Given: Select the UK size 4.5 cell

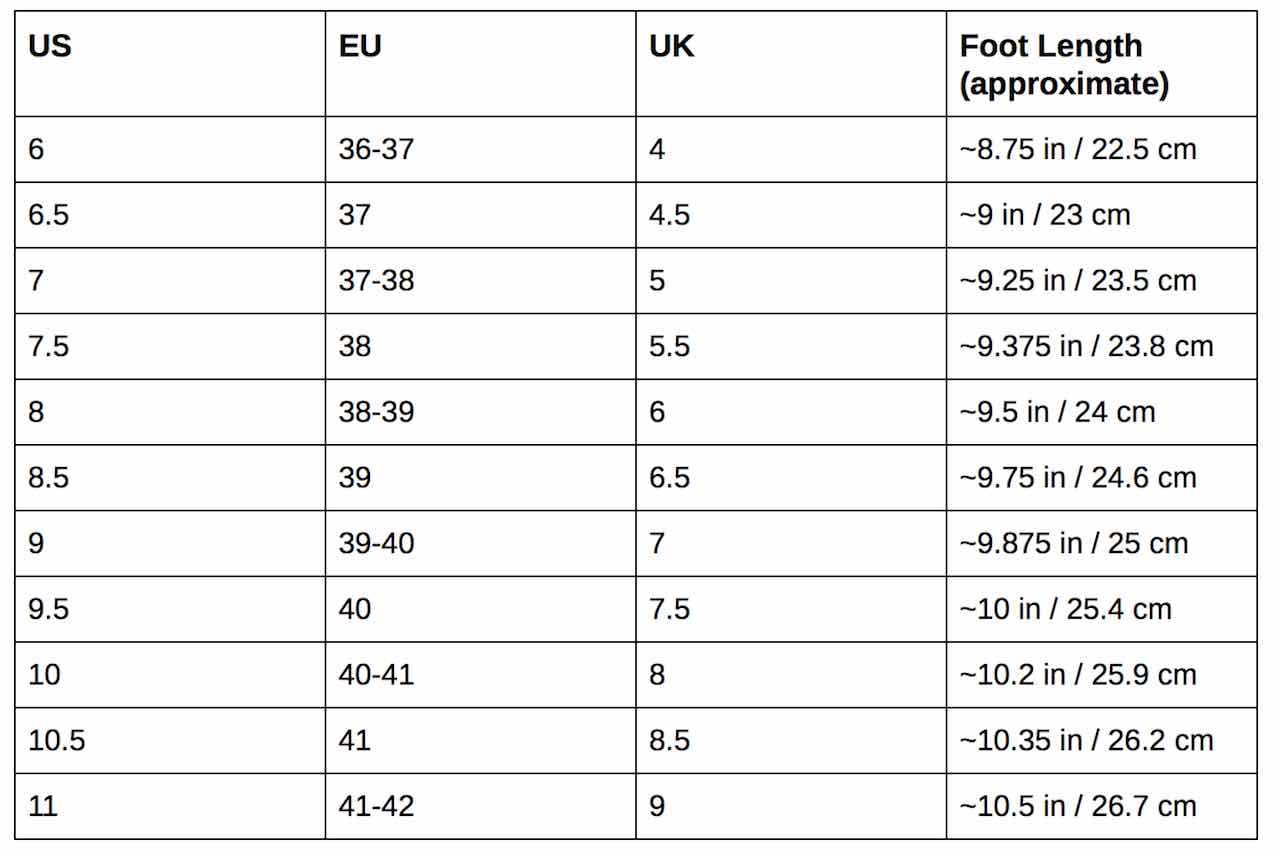Looking at the screenshot, I should pyautogui.click(x=669, y=215).
